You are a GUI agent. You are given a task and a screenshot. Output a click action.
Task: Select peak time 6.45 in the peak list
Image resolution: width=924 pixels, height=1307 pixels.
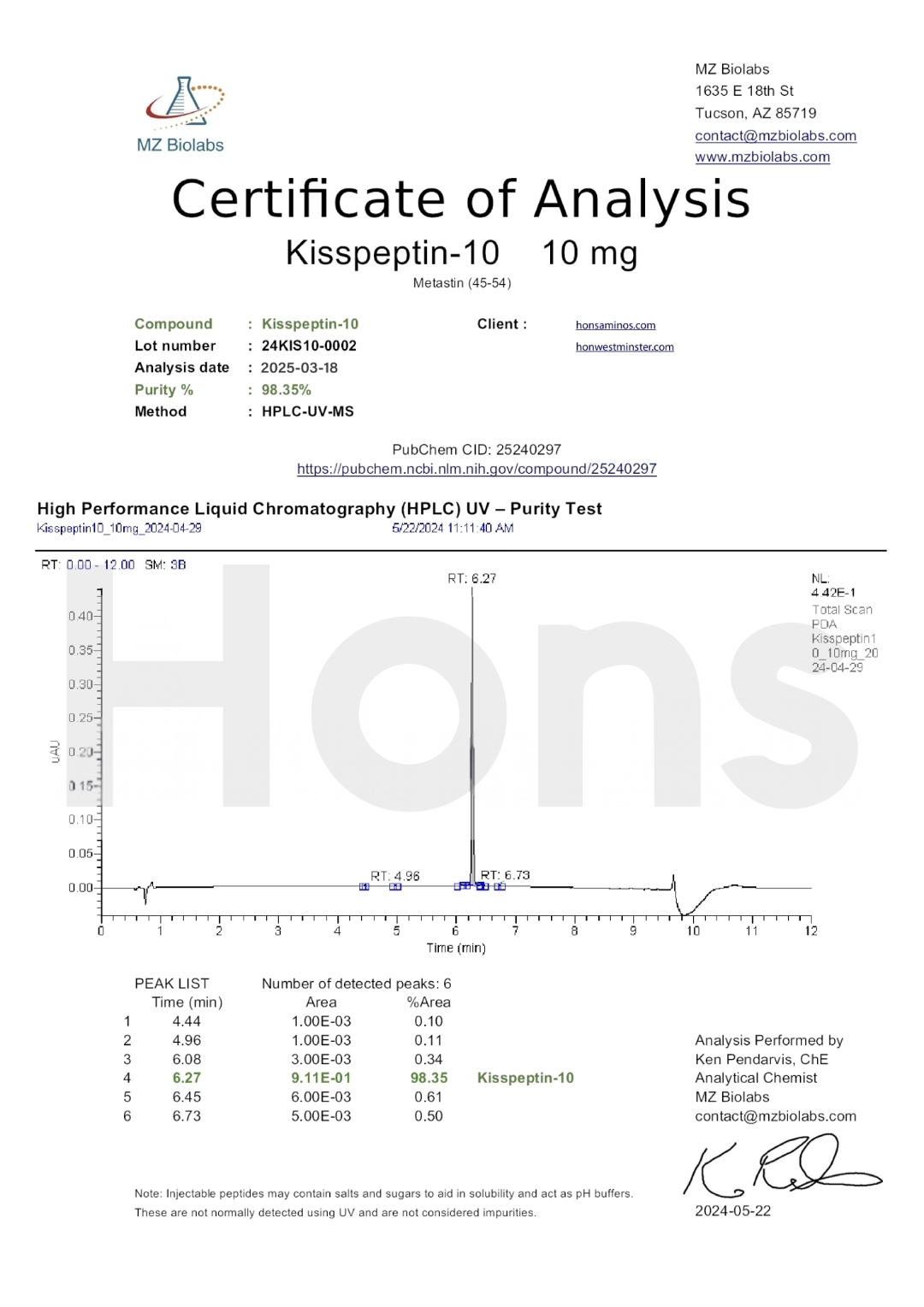(x=187, y=1097)
